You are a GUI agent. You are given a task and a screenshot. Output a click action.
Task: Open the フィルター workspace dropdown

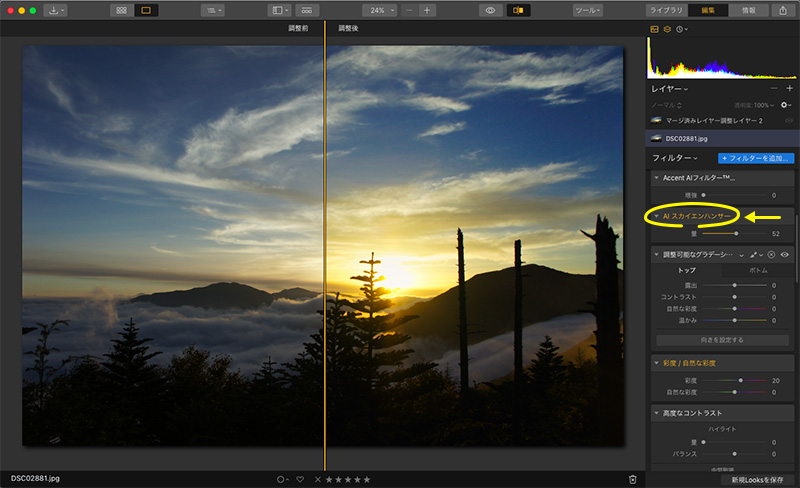point(675,158)
